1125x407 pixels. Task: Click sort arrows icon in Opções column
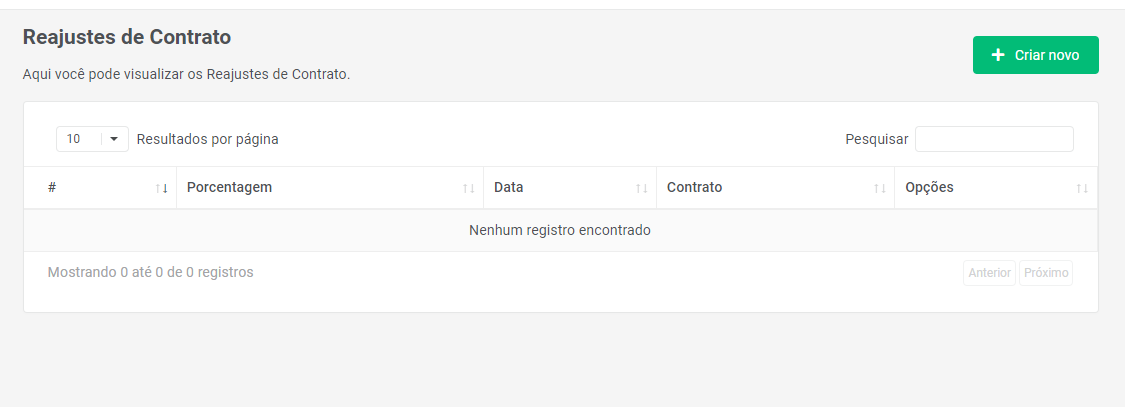pyautogui.click(x=1082, y=188)
